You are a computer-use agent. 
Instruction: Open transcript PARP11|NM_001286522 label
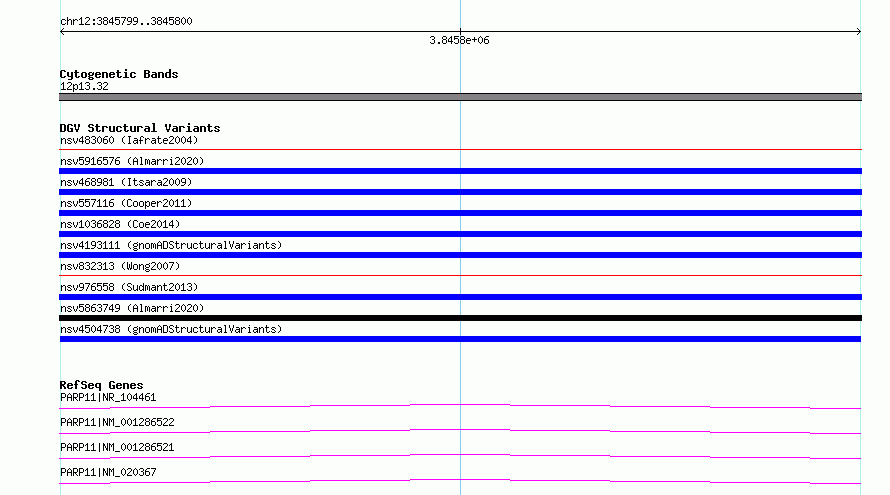point(117,422)
